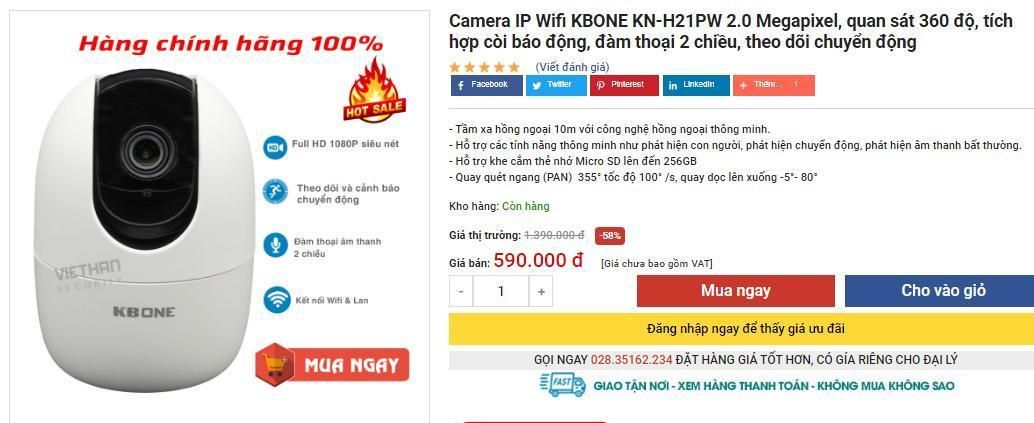Image resolution: width=1034 pixels, height=423 pixels.
Task: Add item with 'Cho vào giỏ' button
Action: pos(943,291)
